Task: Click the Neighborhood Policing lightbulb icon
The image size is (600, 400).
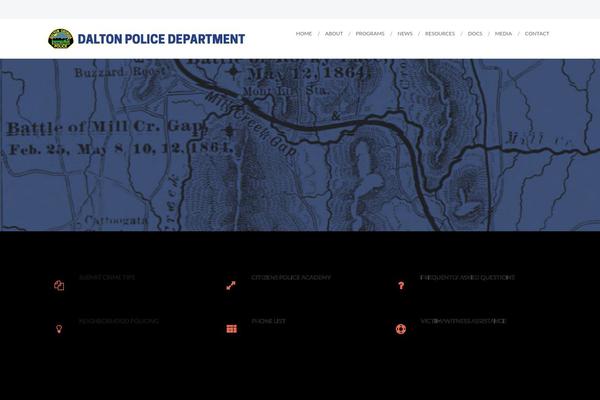Action: pyautogui.click(x=59, y=329)
